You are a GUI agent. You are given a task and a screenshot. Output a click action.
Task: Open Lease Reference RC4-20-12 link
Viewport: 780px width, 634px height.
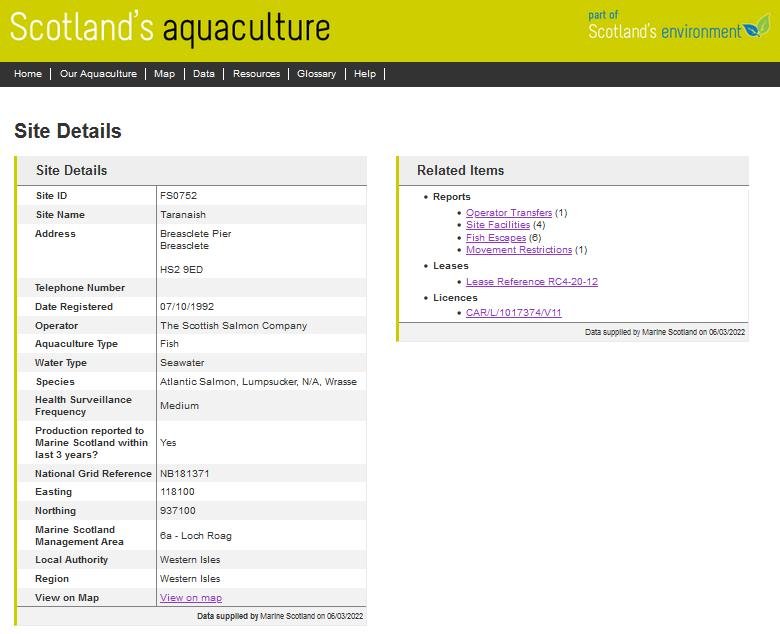532,282
